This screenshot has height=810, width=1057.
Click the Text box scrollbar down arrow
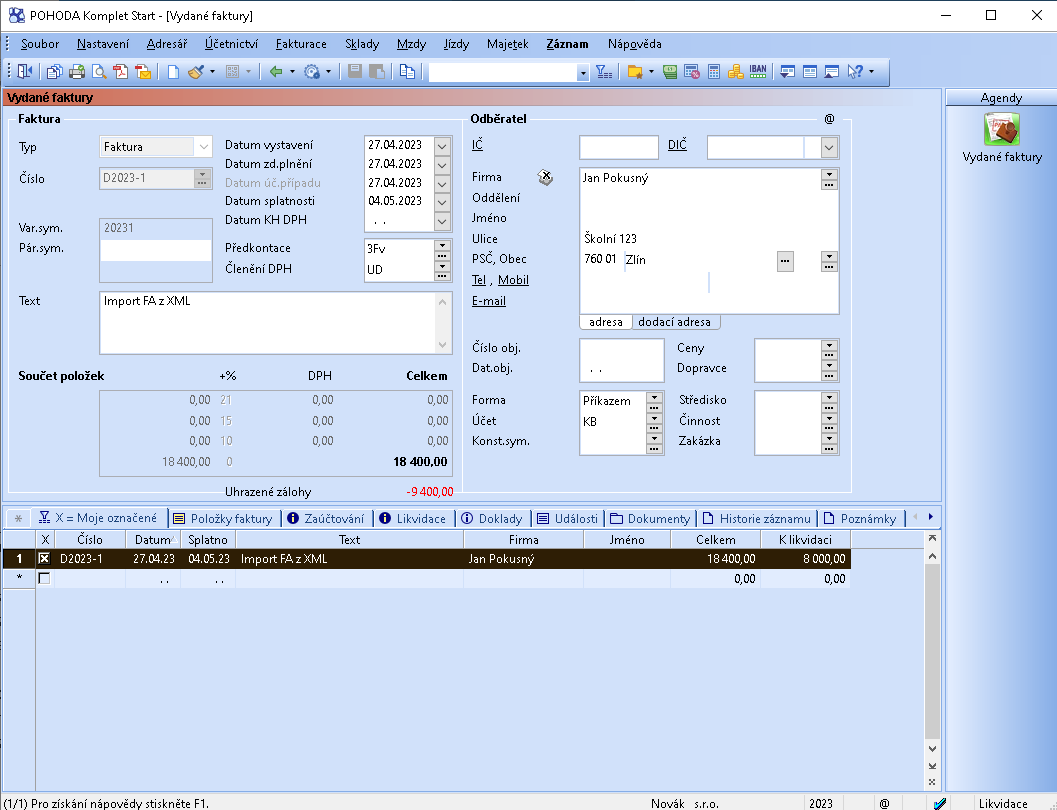point(442,345)
